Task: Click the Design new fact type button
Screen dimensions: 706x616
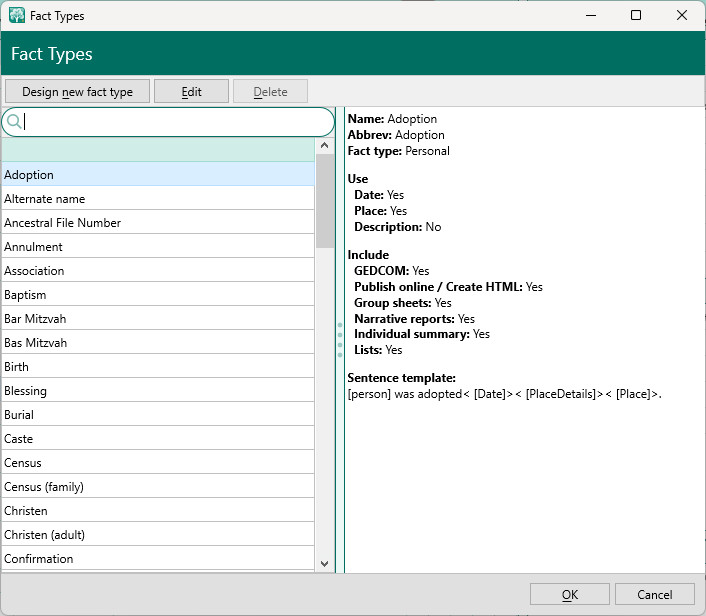Action: 77,92
